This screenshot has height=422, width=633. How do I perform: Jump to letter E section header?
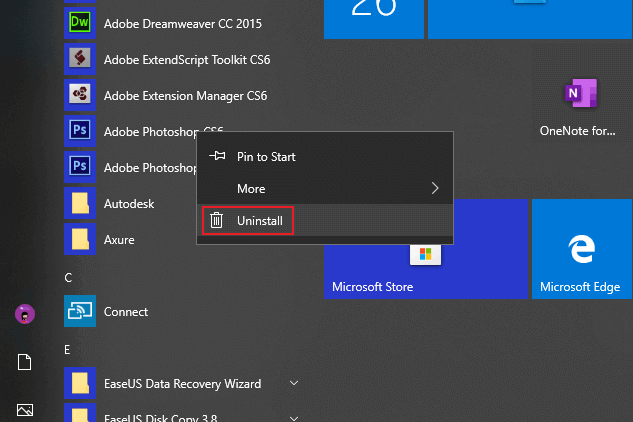point(67,350)
